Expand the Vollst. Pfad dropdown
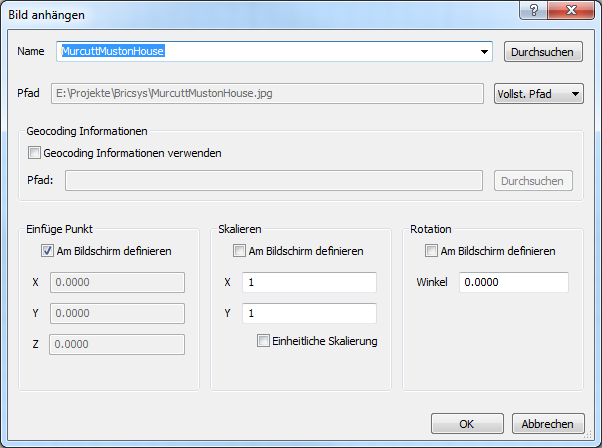 click(540, 94)
